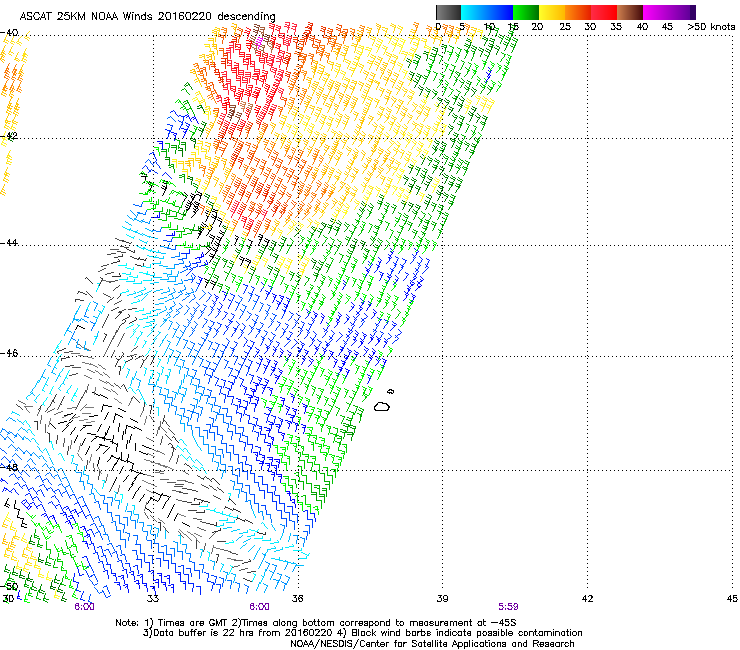Click the -40 latitude label
This screenshot has height=650, width=740.
(x=9, y=33)
